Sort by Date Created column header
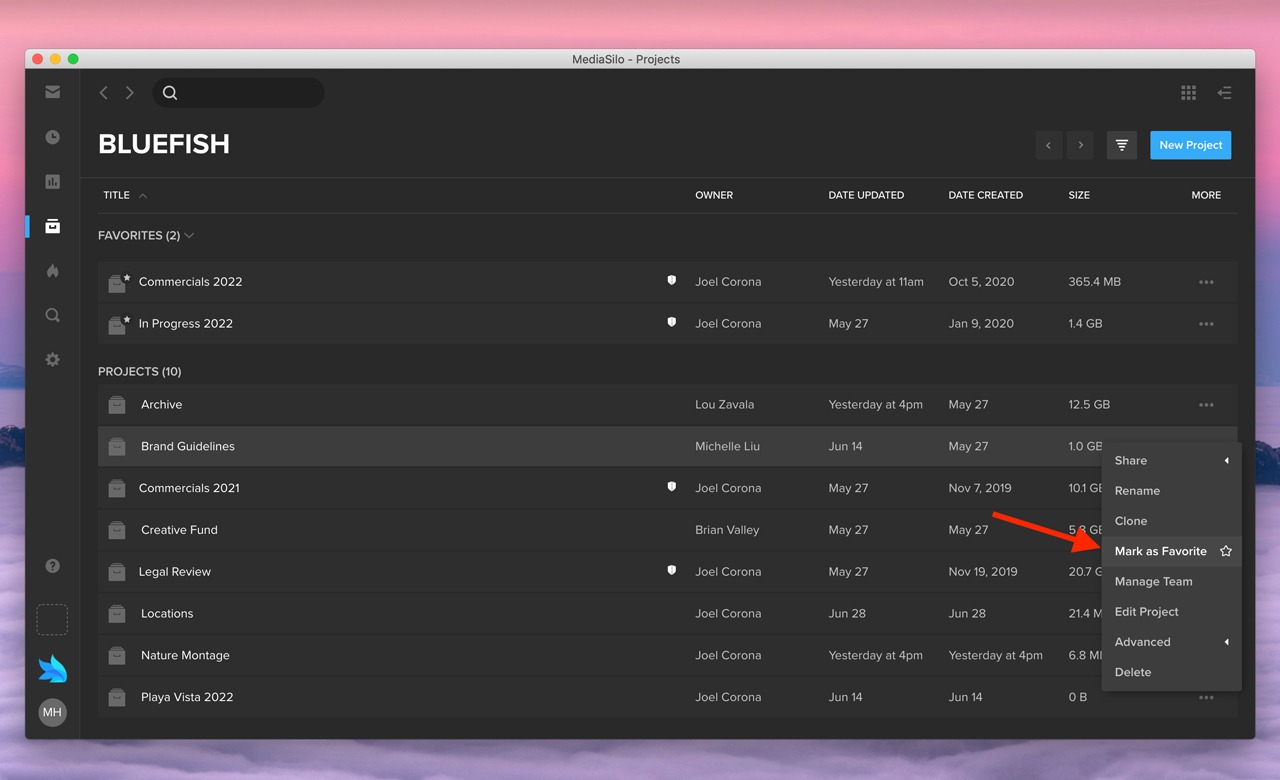This screenshot has height=780, width=1280. pyautogui.click(x=985, y=195)
